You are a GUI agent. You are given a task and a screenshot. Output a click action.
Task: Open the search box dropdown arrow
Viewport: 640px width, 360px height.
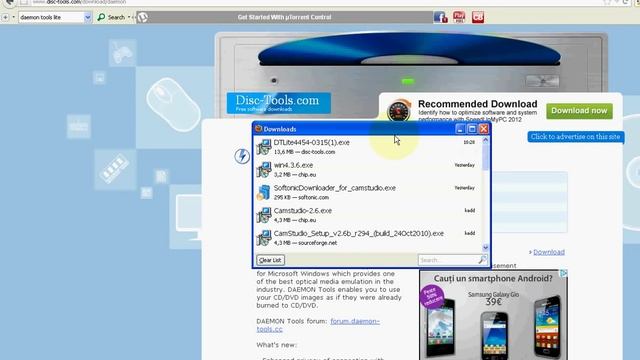(88, 17)
